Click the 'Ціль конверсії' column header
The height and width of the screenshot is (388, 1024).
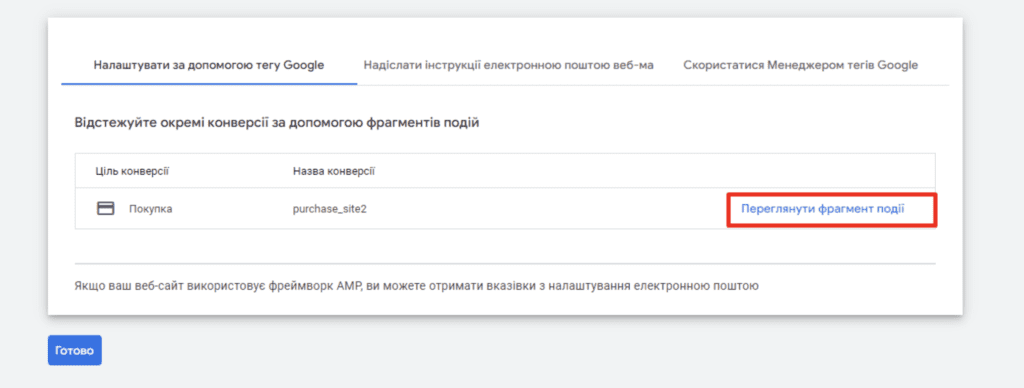click(132, 171)
